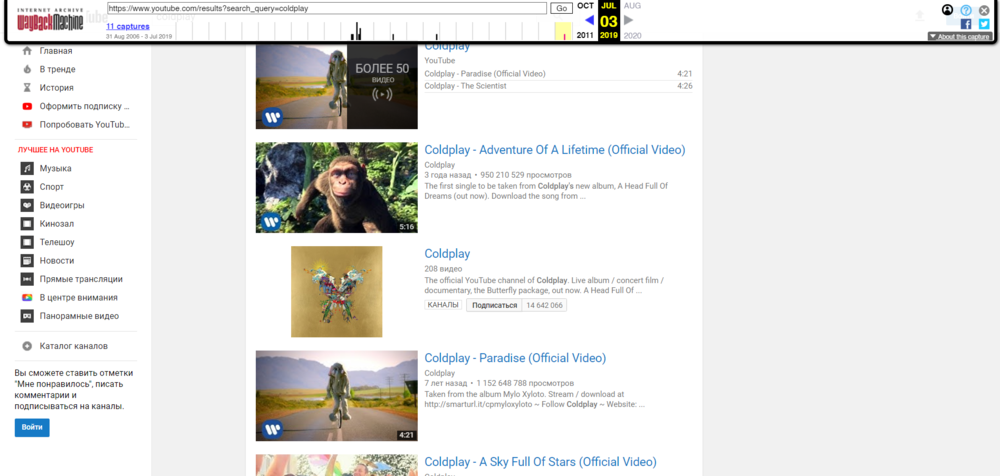Open Coldplay - Paradise (Official Video) title
Screen dimensions: 1000x476
[x=515, y=358]
